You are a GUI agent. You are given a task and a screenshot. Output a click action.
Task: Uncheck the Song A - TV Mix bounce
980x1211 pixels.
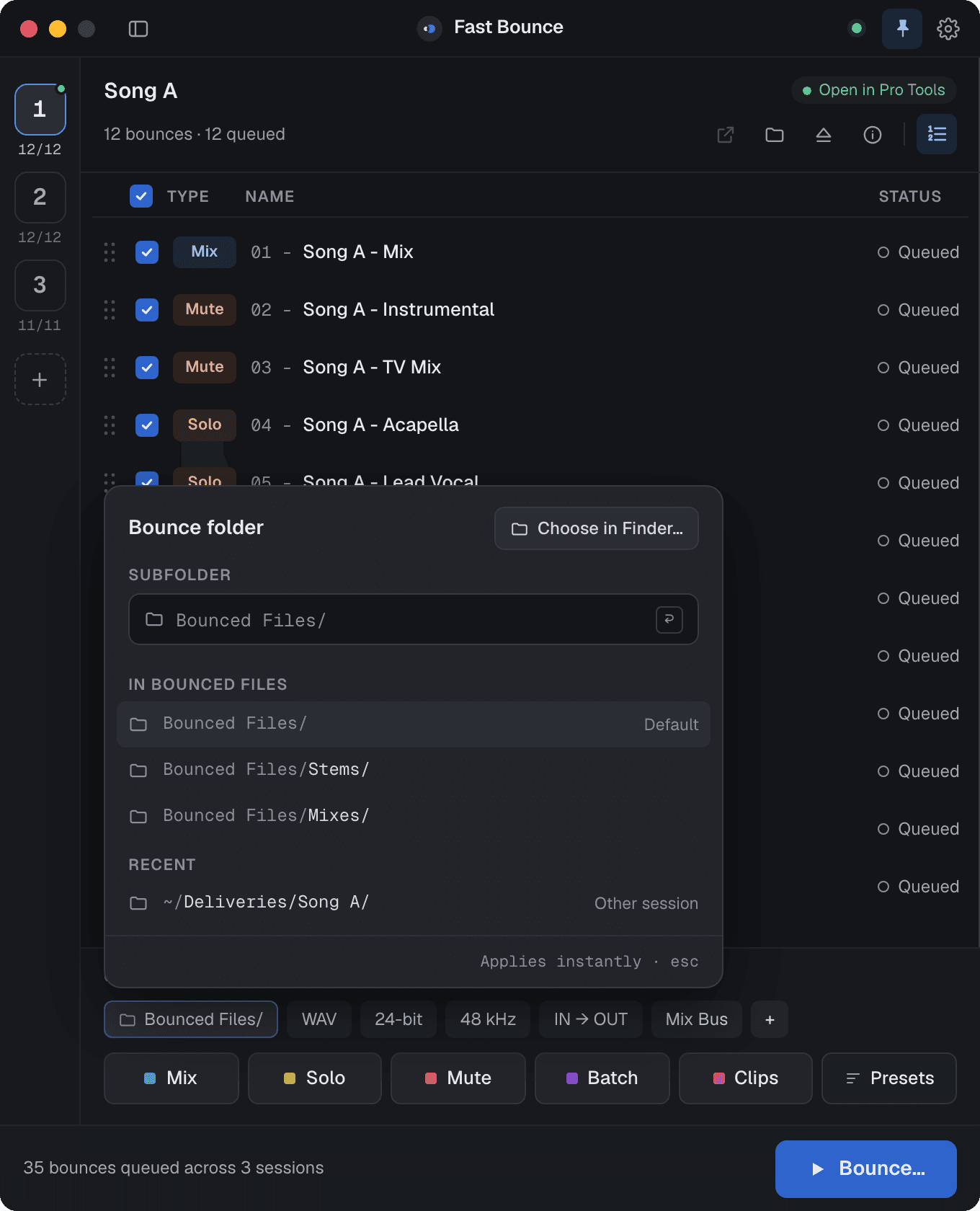(147, 368)
